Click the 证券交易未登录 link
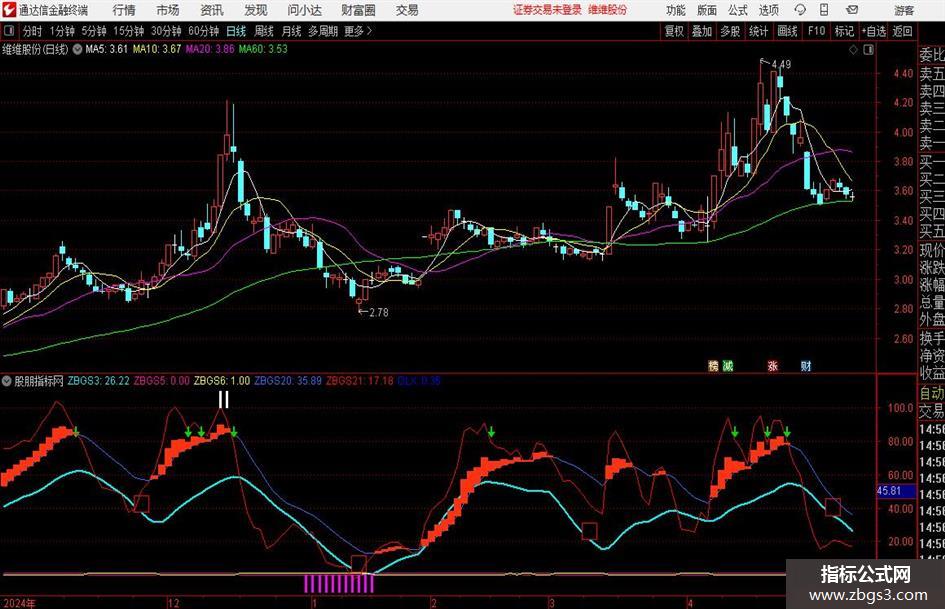The width and height of the screenshot is (945, 609). pyautogui.click(x=547, y=10)
